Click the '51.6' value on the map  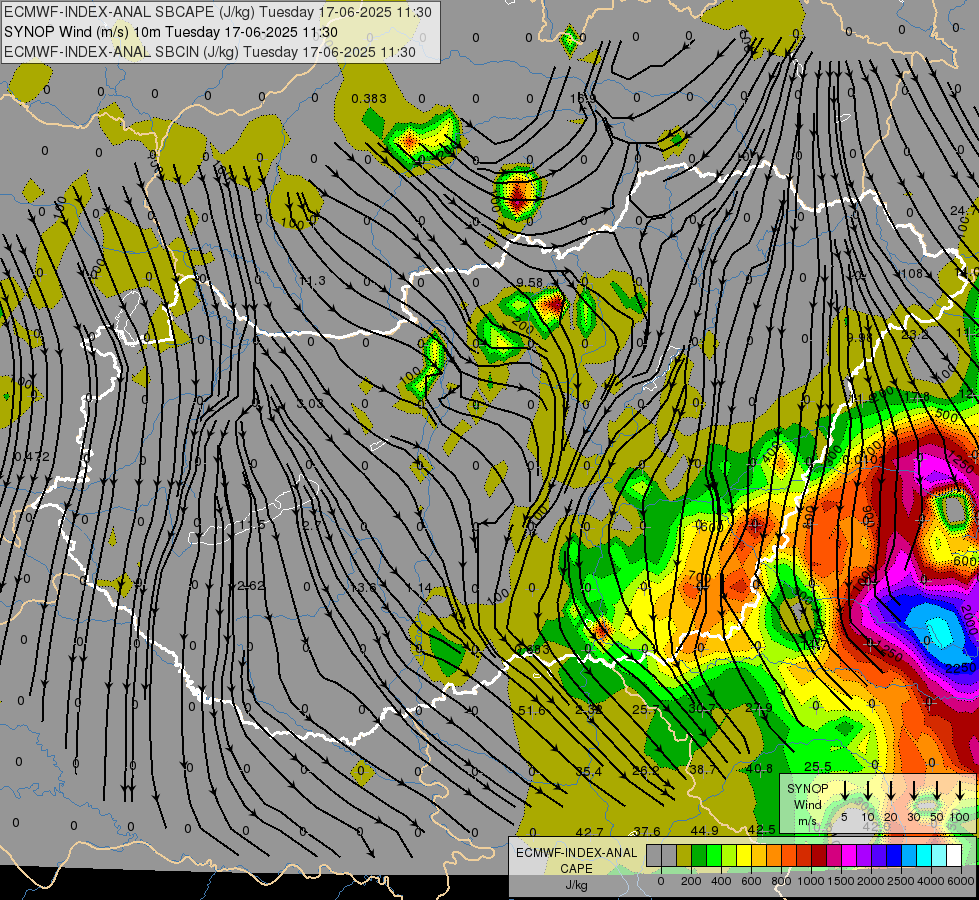tap(532, 711)
